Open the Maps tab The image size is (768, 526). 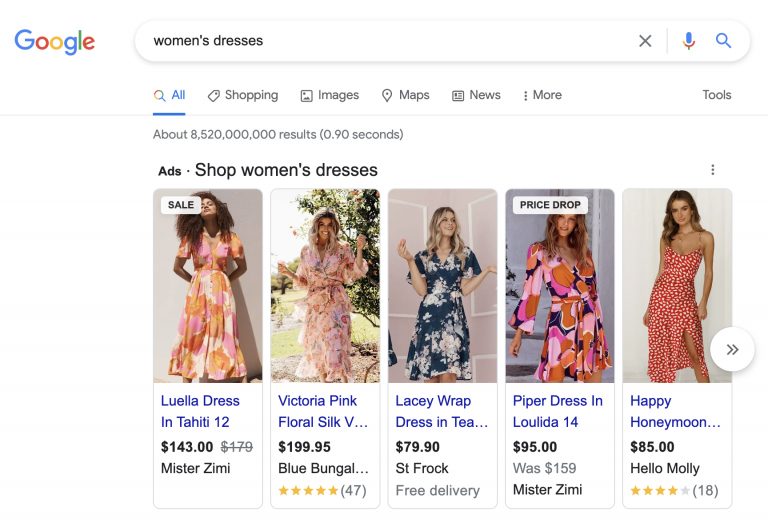point(405,95)
